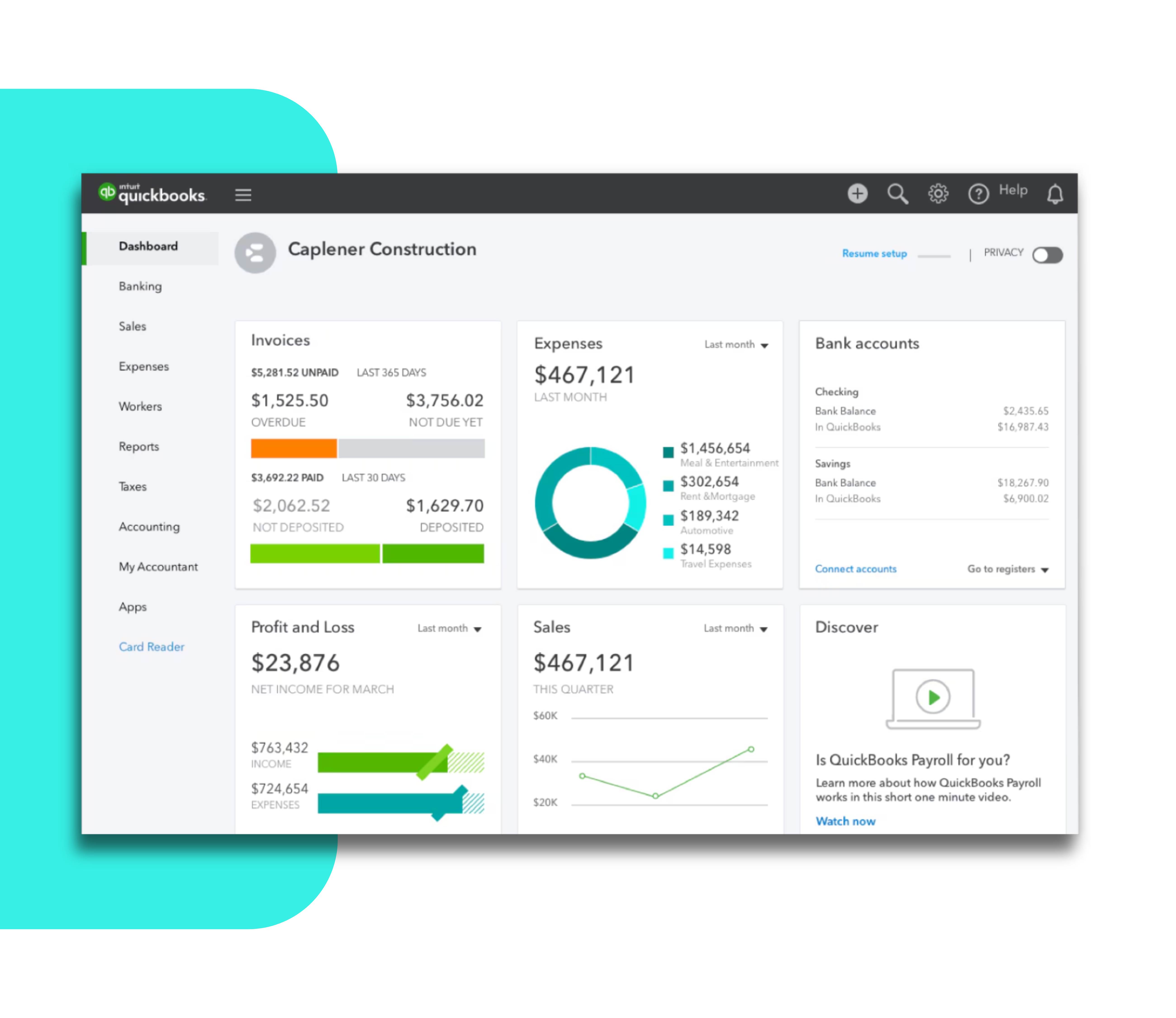
Task: Select Banking in the sidebar
Action: (x=140, y=286)
